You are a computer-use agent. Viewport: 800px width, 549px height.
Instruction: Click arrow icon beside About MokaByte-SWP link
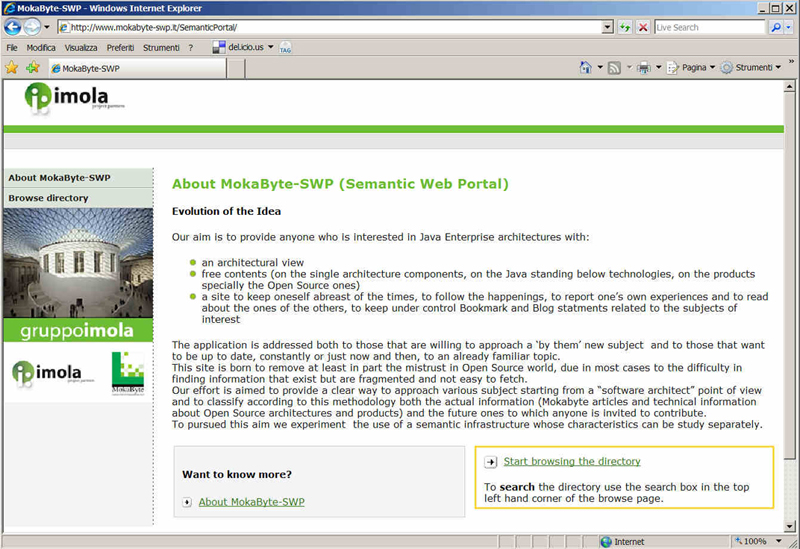(x=187, y=502)
